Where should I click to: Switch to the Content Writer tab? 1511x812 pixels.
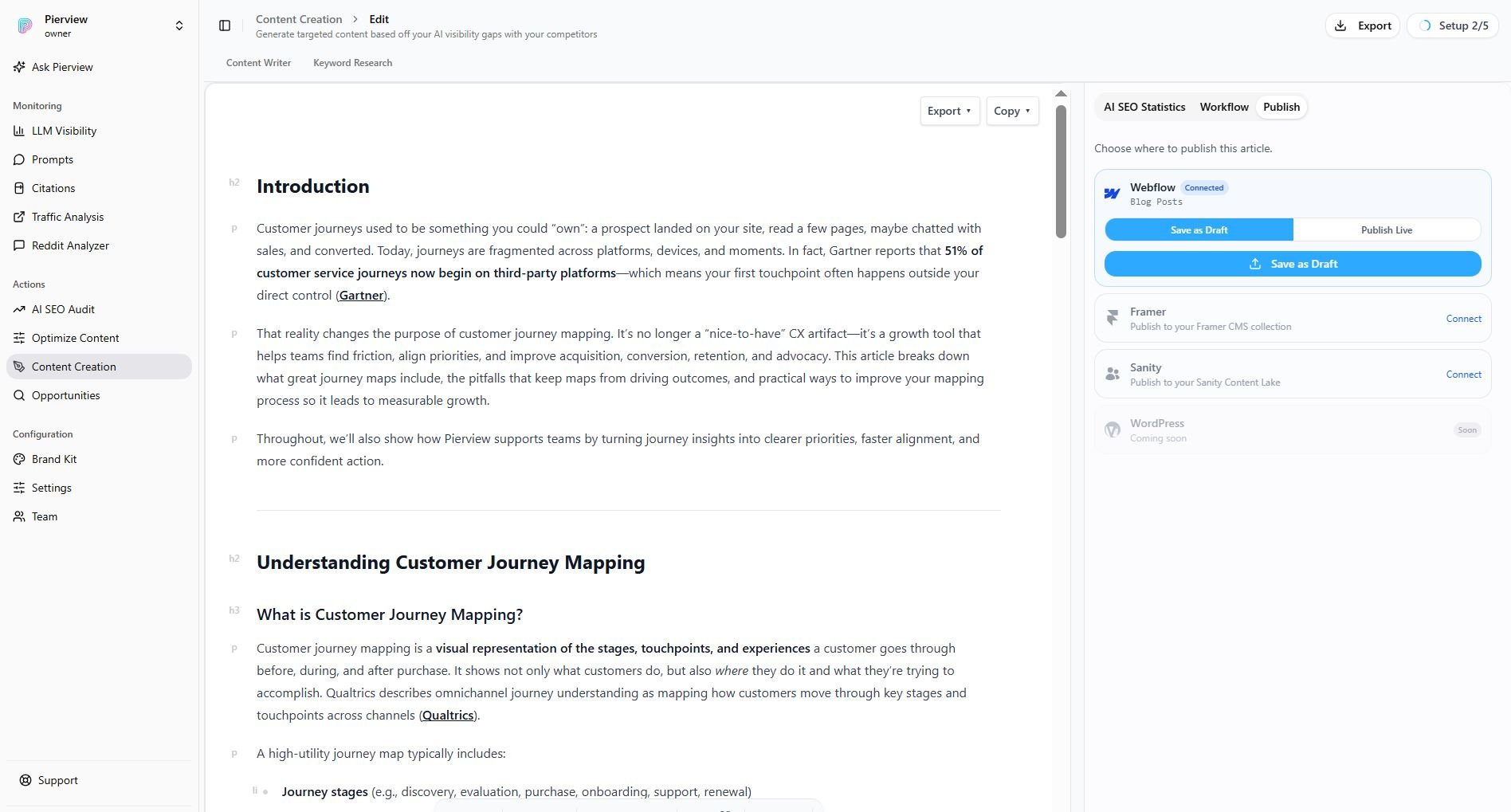point(258,63)
